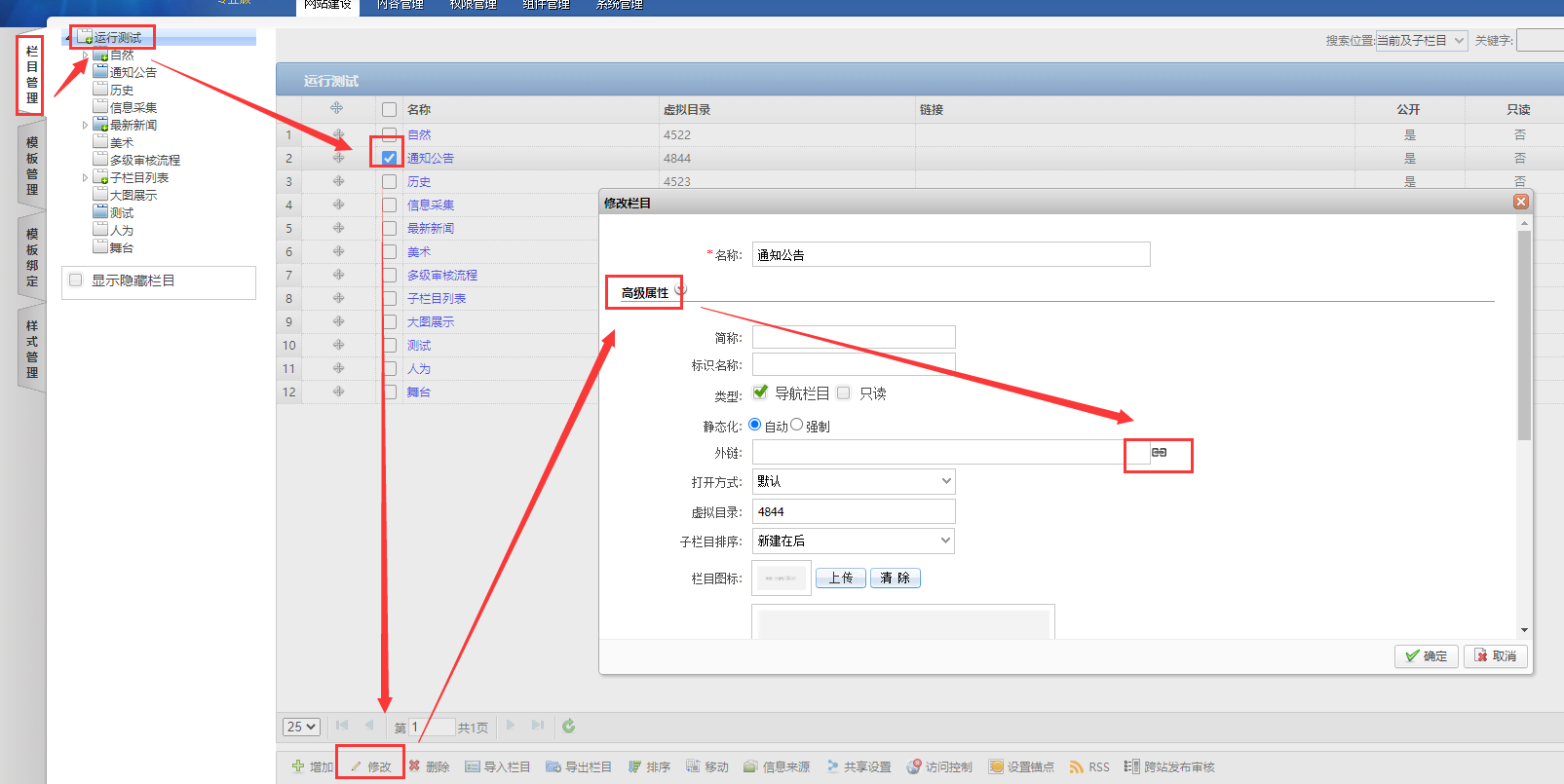Image resolution: width=1564 pixels, height=784 pixels.
Task: Click the external link chain icon
Action: pyautogui.click(x=1159, y=453)
